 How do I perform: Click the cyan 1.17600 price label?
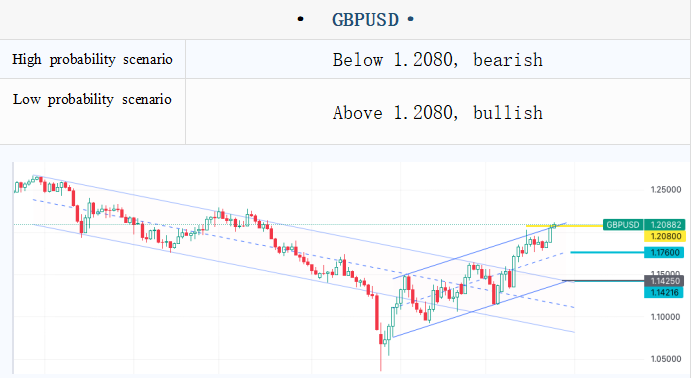[x=664, y=252]
